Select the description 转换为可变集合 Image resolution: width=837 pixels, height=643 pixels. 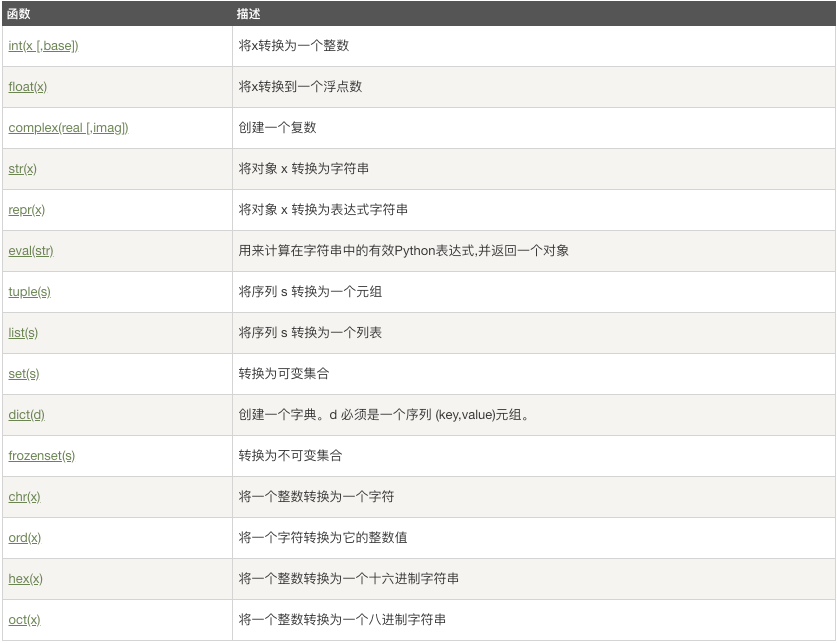(284, 374)
